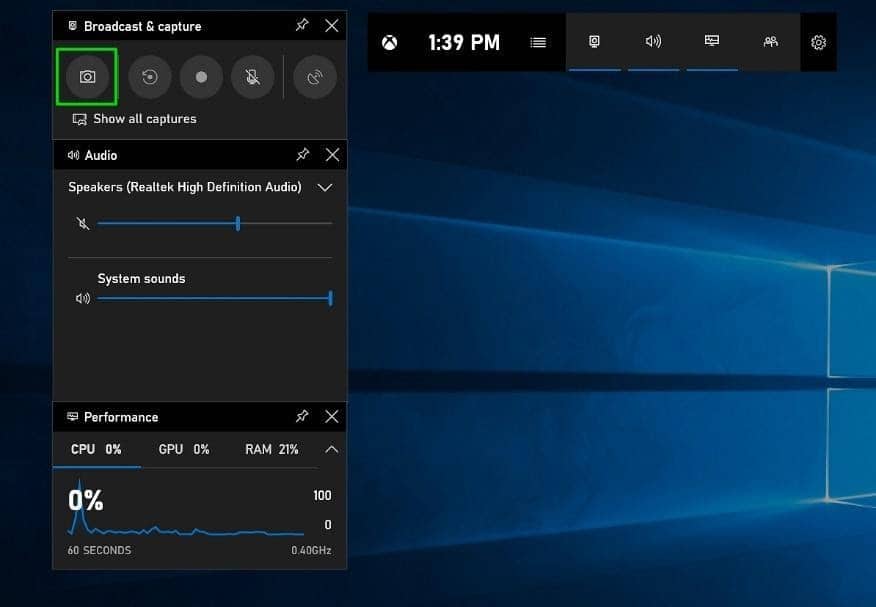Expand the Speakers audio device dropdown
This screenshot has height=607, width=876.
tap(324, 187)
